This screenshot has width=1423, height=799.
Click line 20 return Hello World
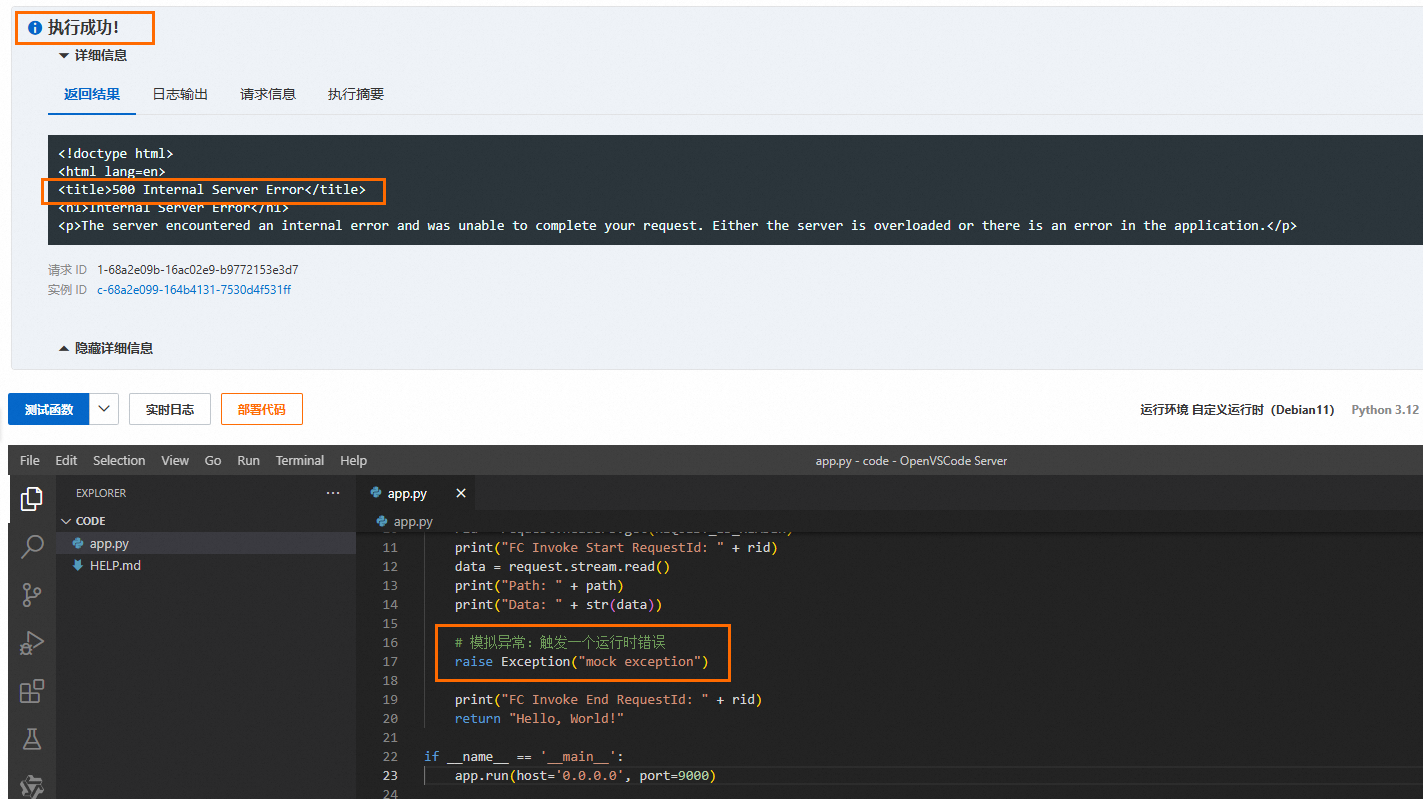click(539, 718)
